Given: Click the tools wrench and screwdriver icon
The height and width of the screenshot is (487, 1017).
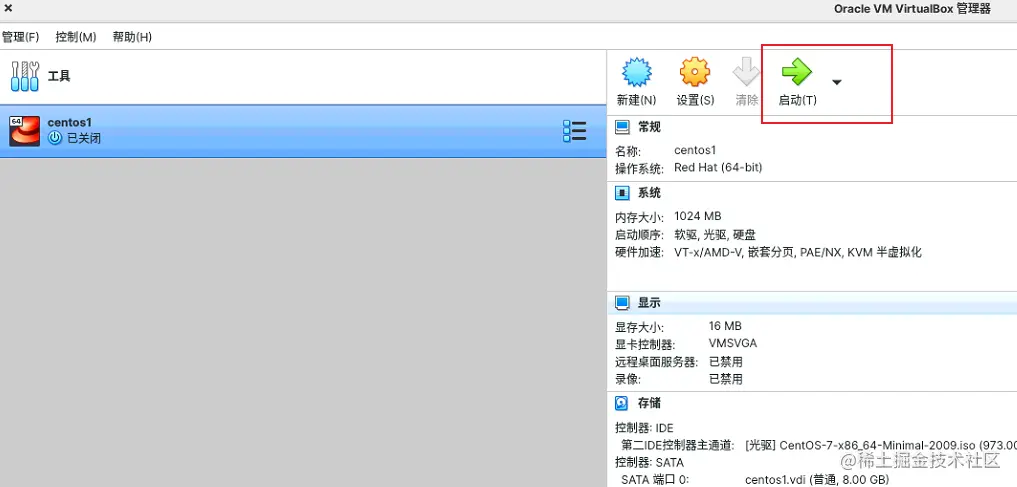Looking at the screenshot, I should coord(25,77).
